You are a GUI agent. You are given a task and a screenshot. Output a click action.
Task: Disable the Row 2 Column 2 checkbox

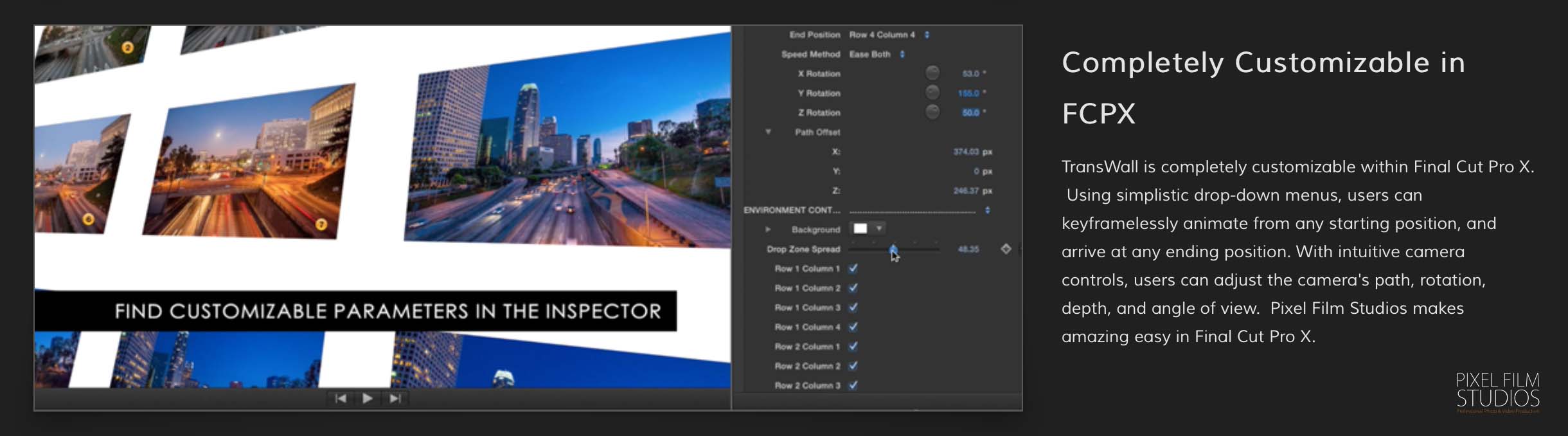tap(853, 366)
